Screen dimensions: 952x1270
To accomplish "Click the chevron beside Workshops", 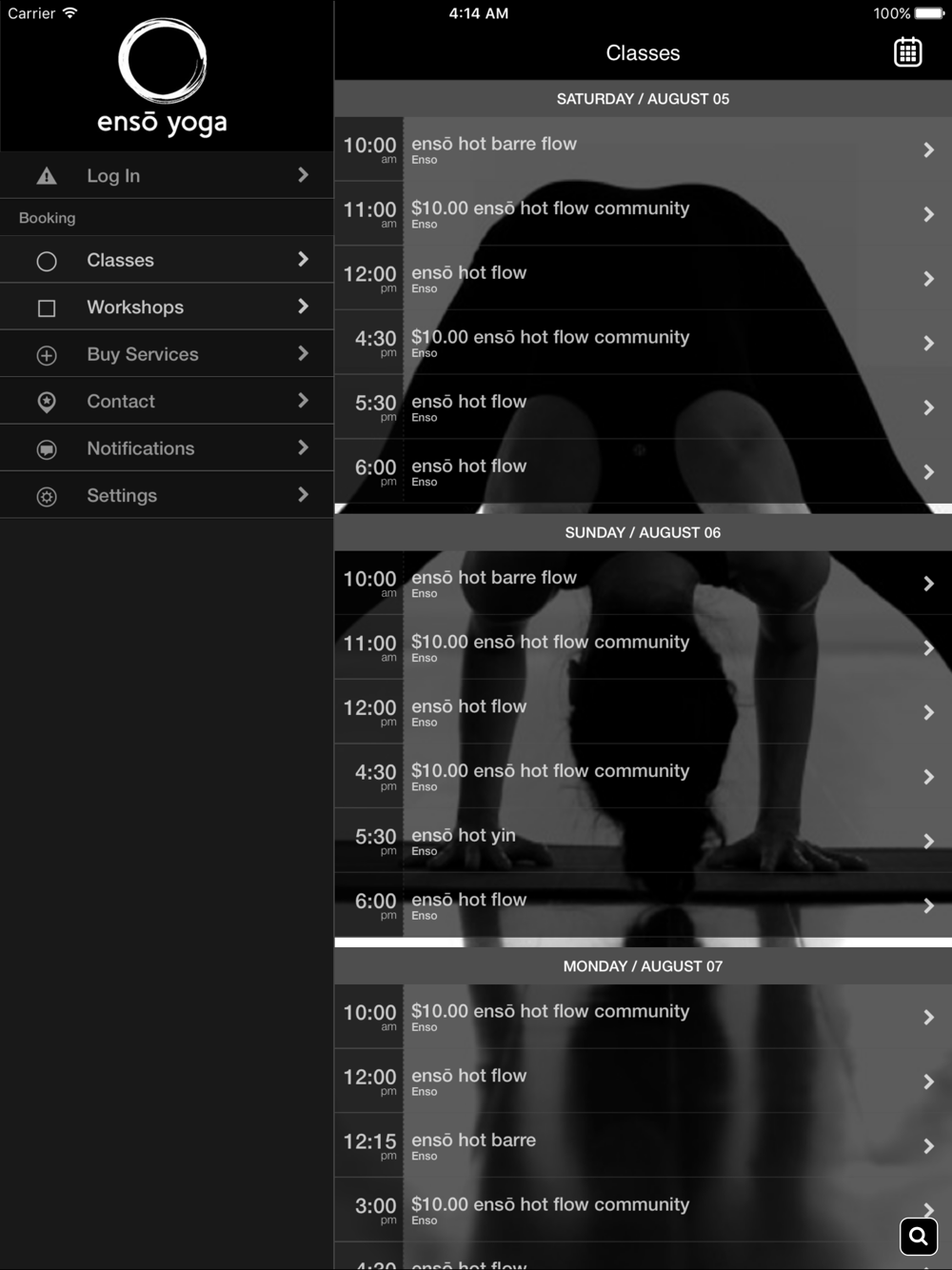I will (303, 306).
